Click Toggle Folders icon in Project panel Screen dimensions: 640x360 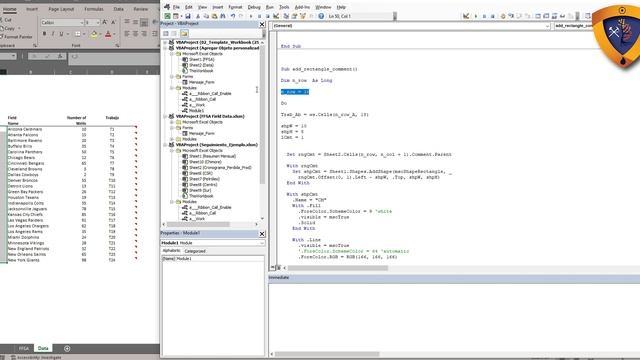184,33
